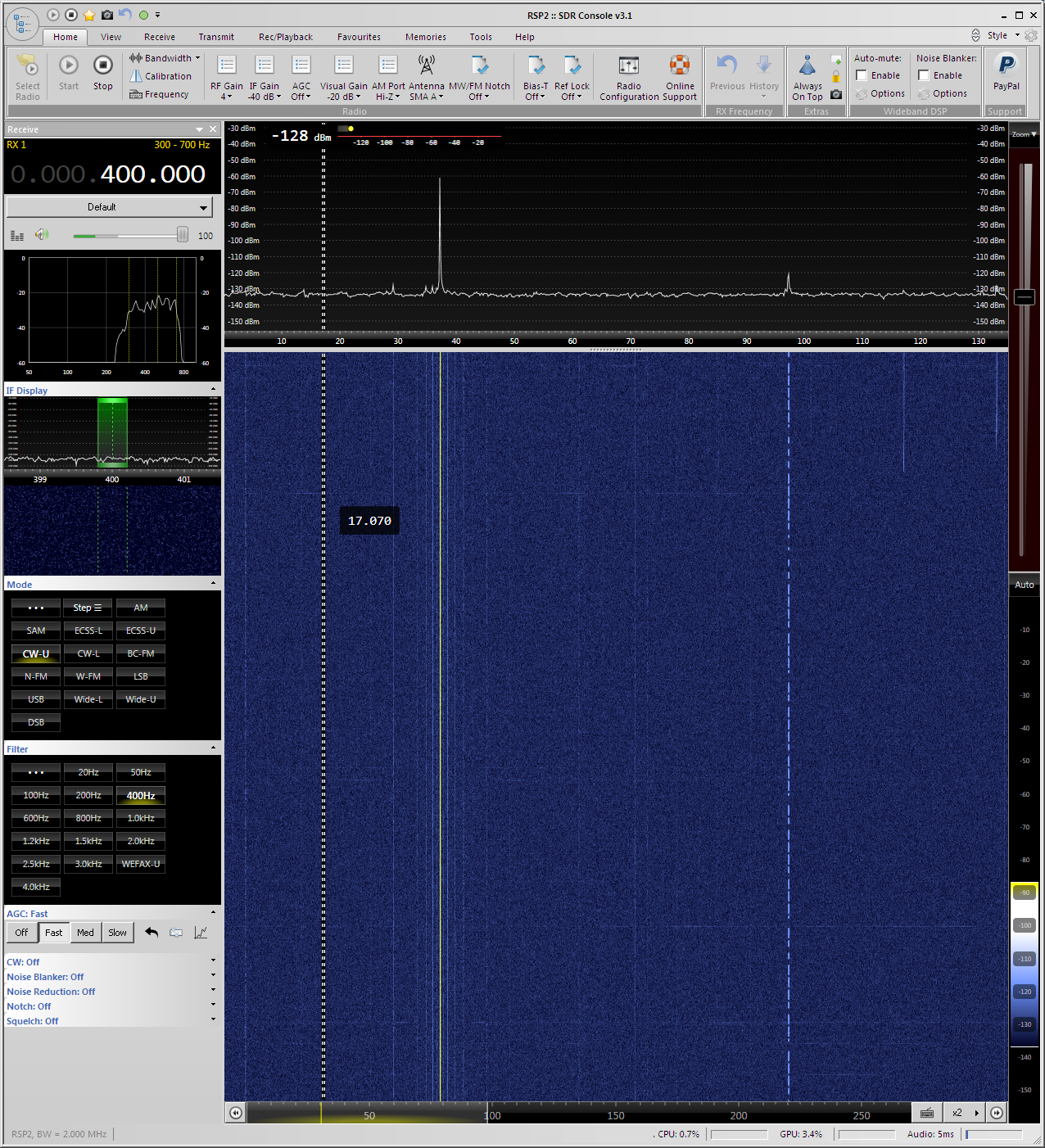Open the PayPal support icon
1045x1148 pixels.
(x=1006, y=66)
